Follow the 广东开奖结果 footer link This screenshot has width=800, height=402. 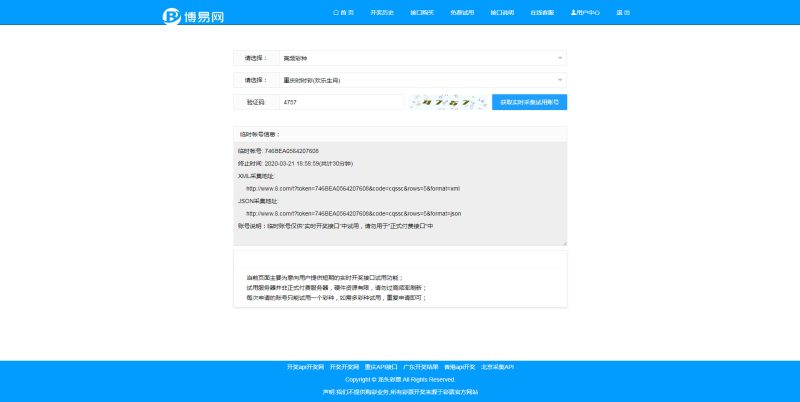click(x=421, y=367)
